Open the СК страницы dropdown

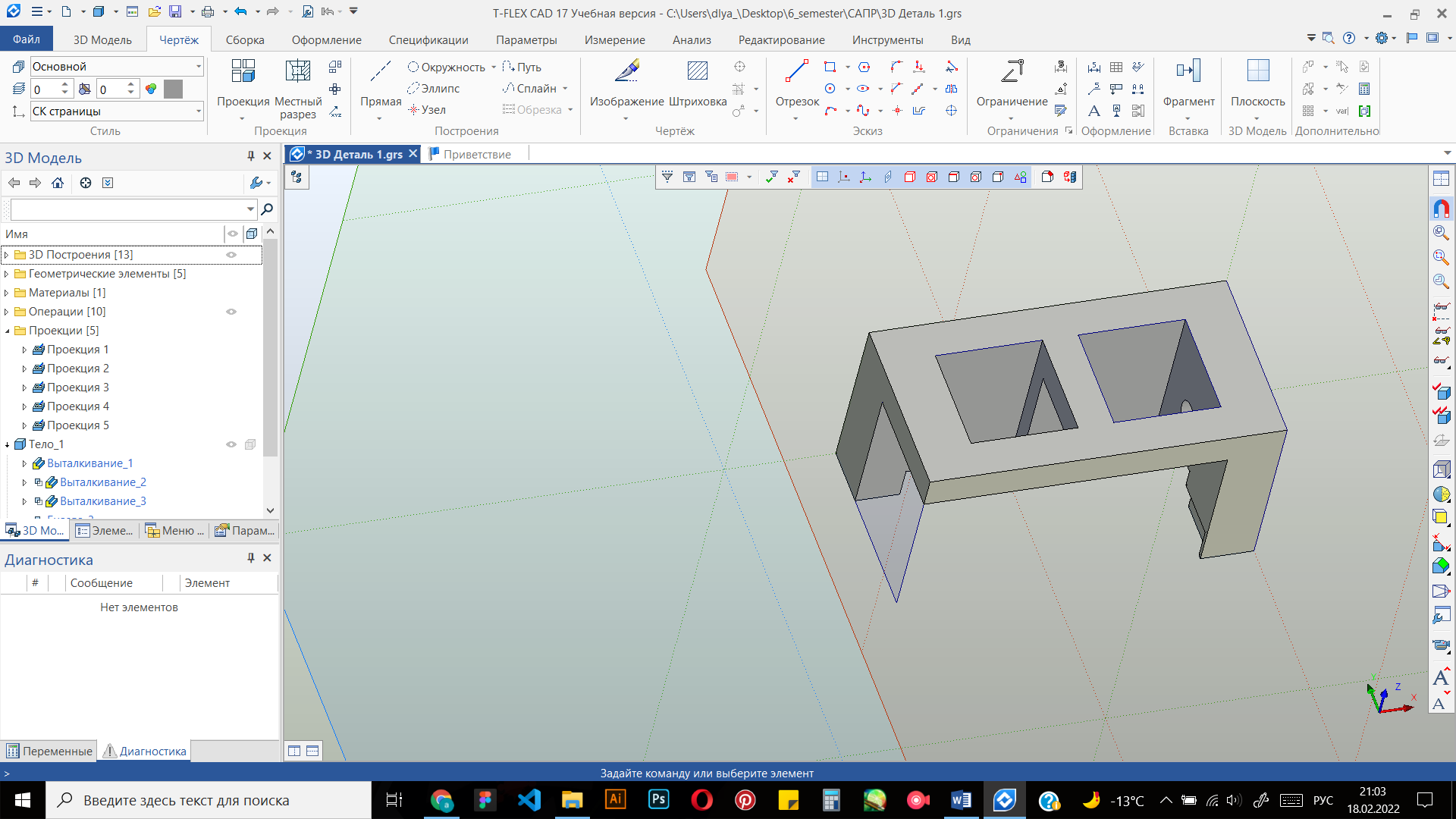199,111
